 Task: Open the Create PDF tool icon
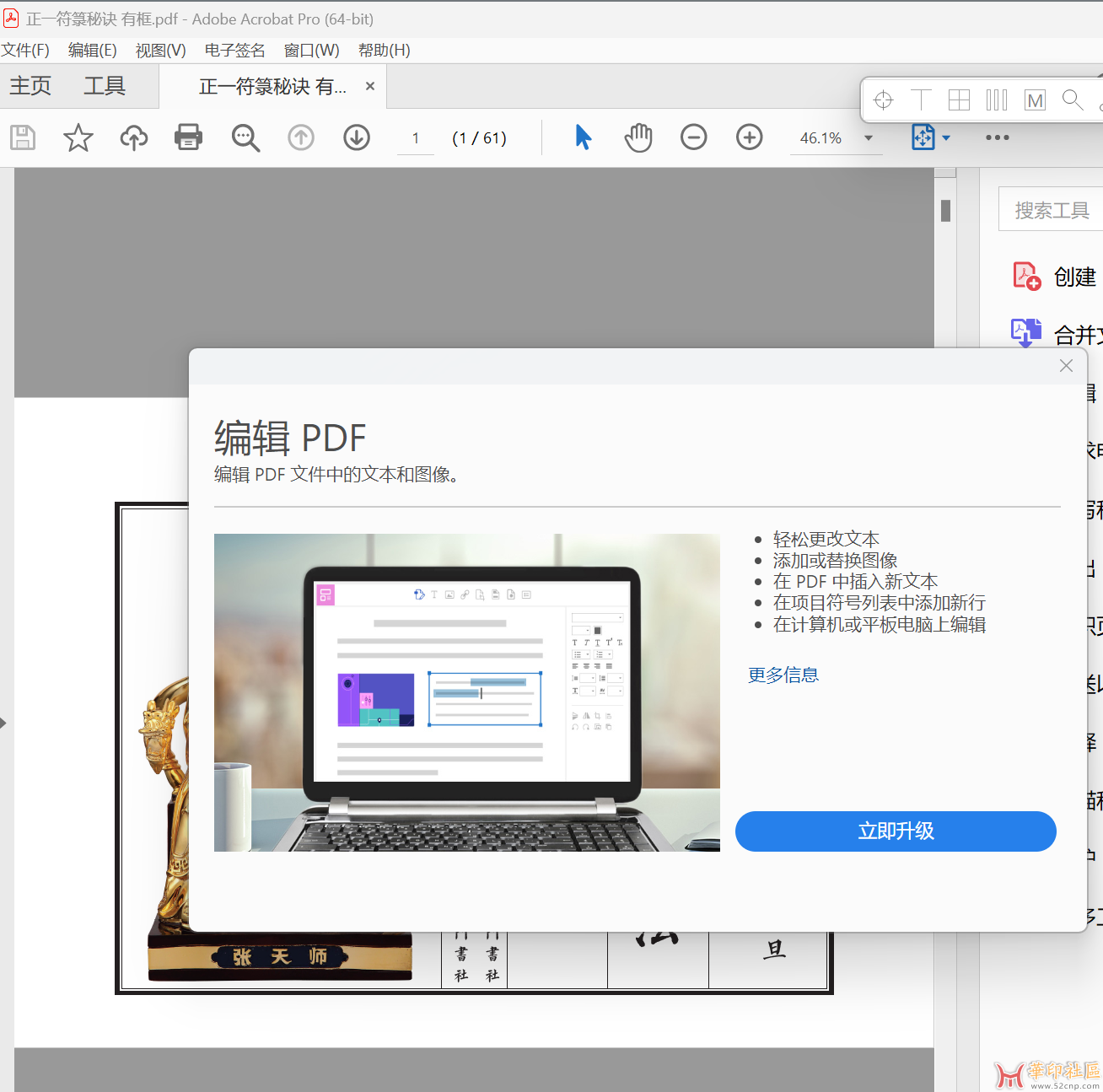point(1026,276)
